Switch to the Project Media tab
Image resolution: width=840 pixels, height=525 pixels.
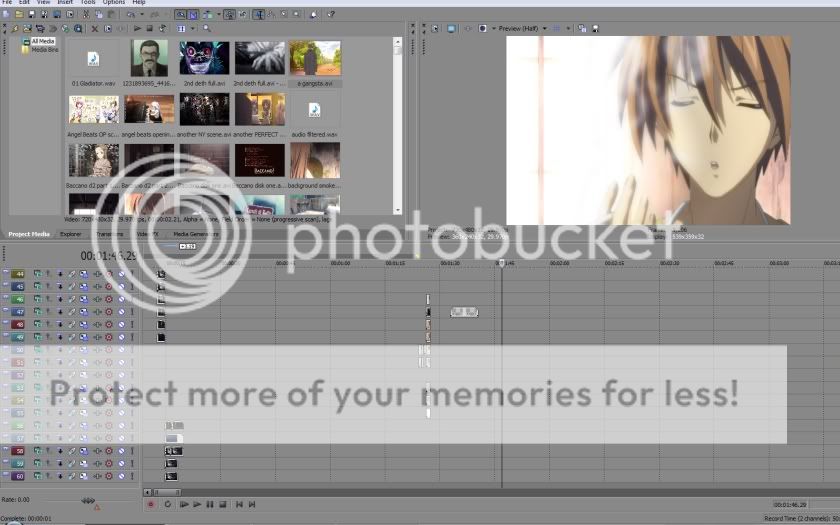[x=29, y=234]
